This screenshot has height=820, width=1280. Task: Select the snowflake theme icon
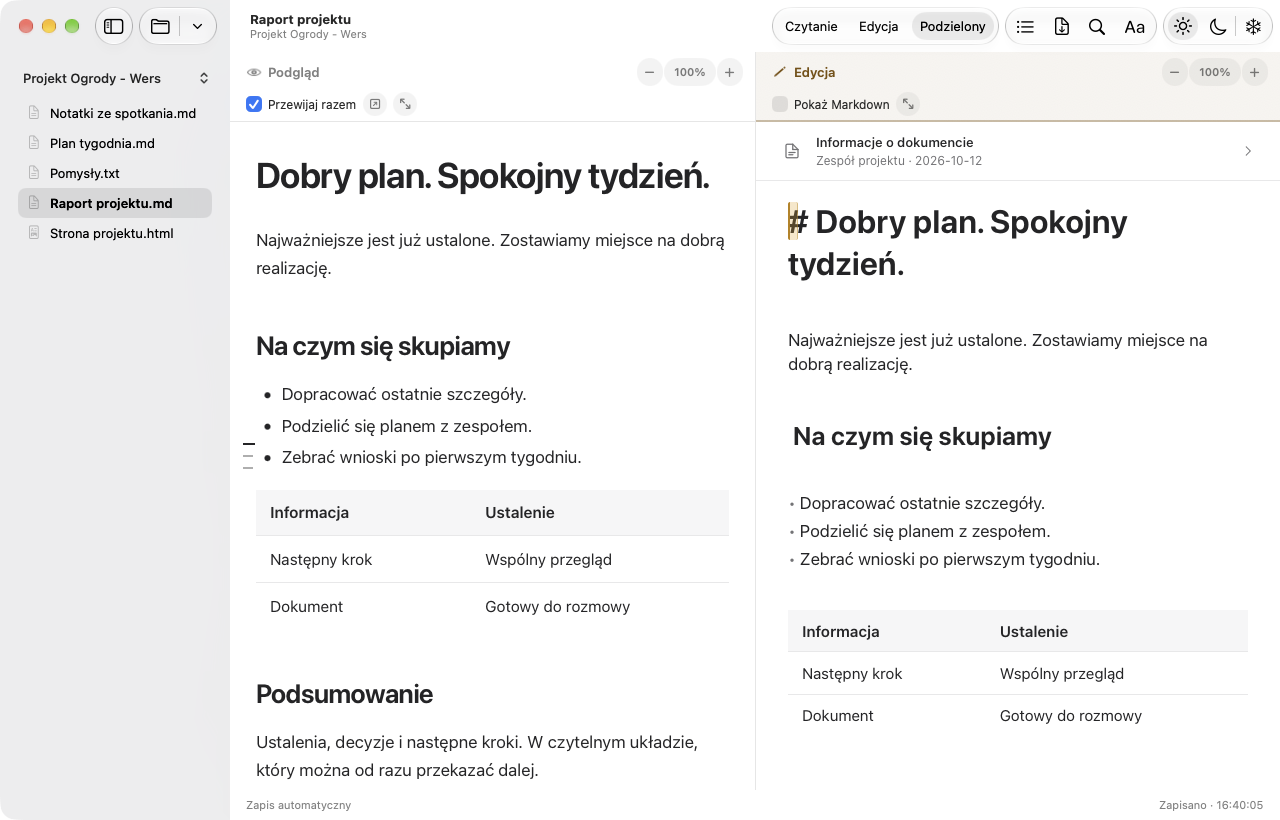[x=1253, y=27]
